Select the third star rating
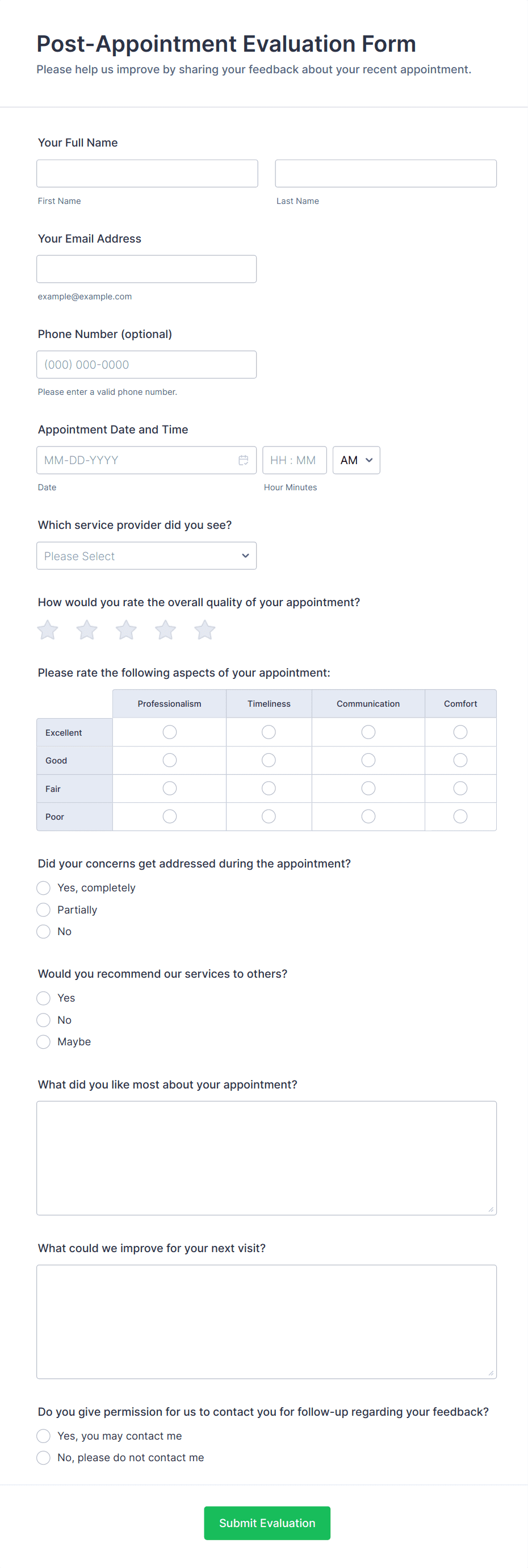The width and height of the screenshot is (528, 1568). (x=126, y=630)
